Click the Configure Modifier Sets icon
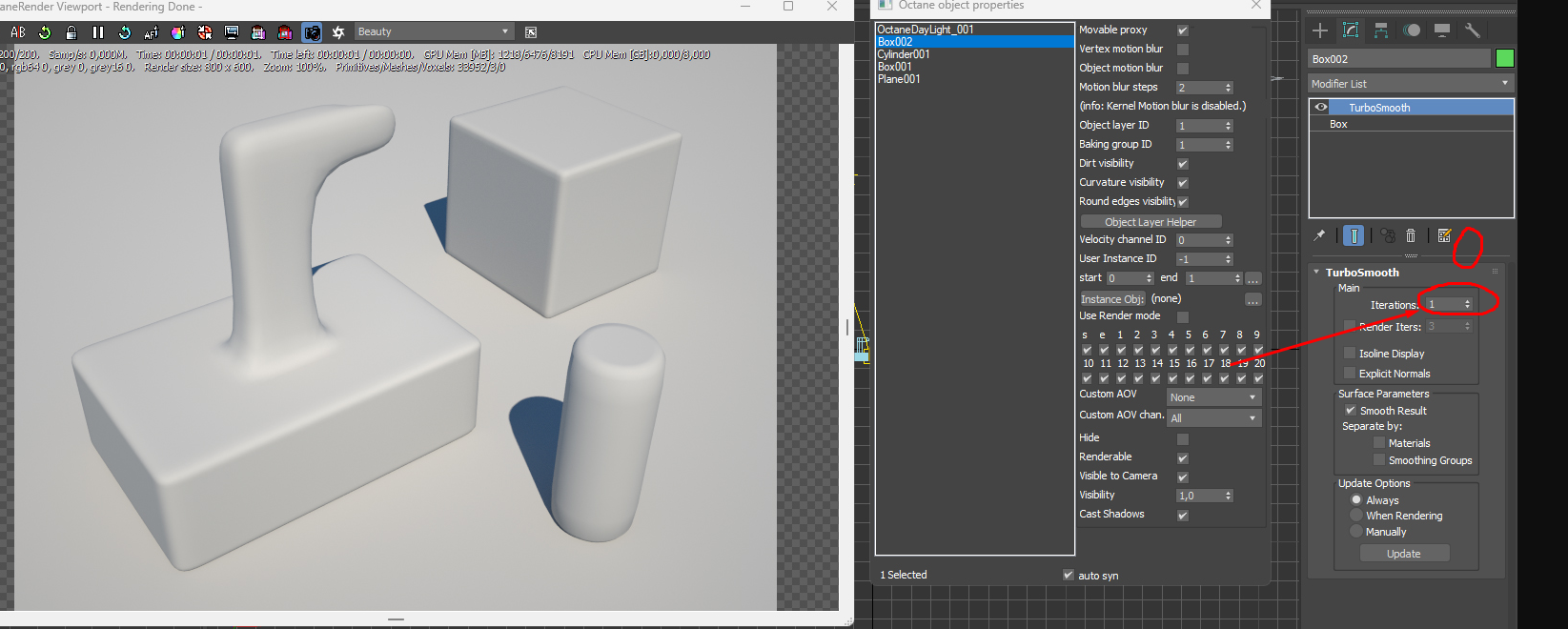 tap(1444, 235)
